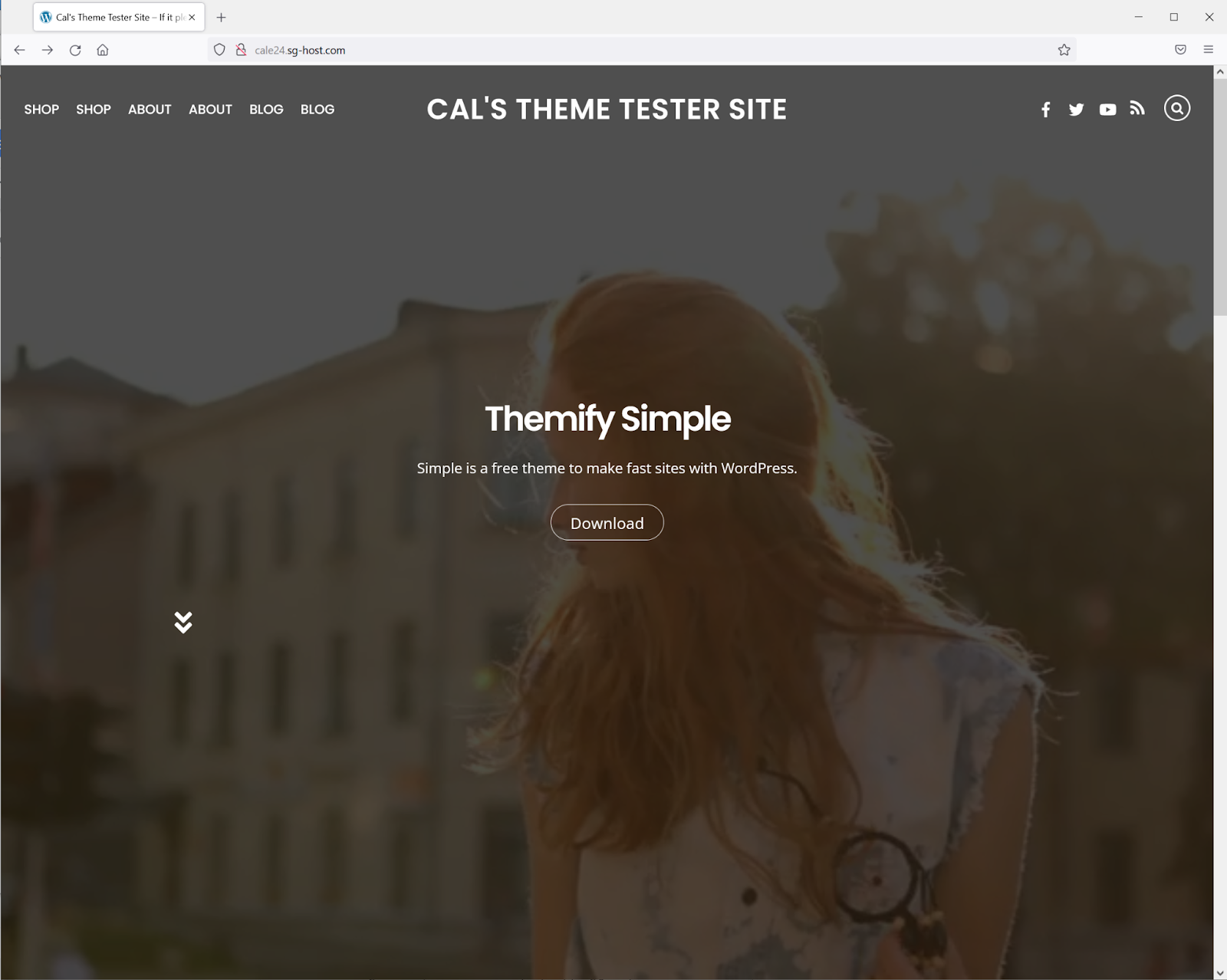Open the RSS feed icon

[1137, 109]
